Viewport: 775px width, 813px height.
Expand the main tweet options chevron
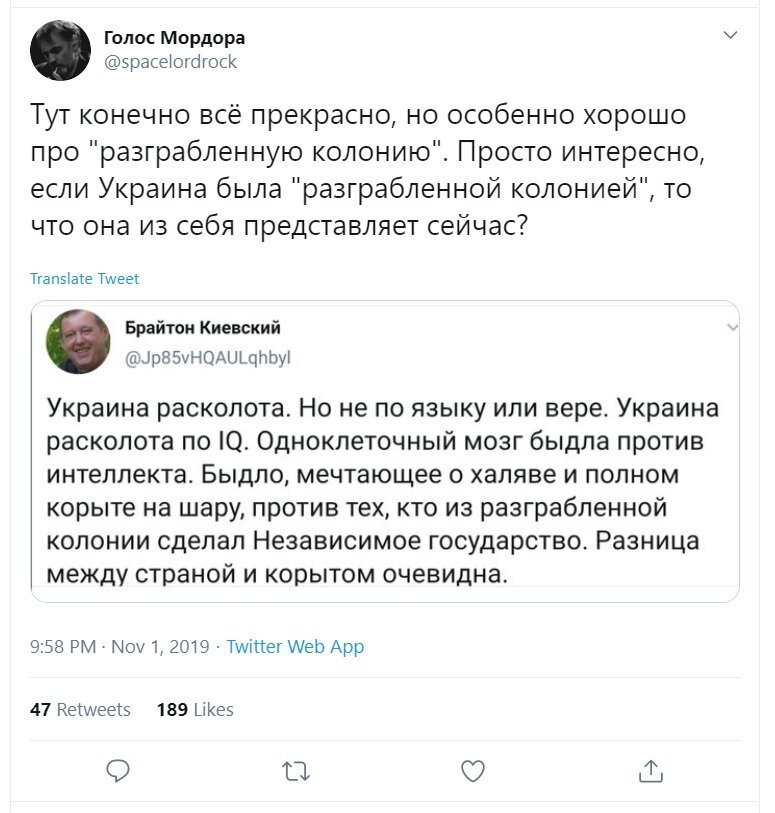click(730, 35)
